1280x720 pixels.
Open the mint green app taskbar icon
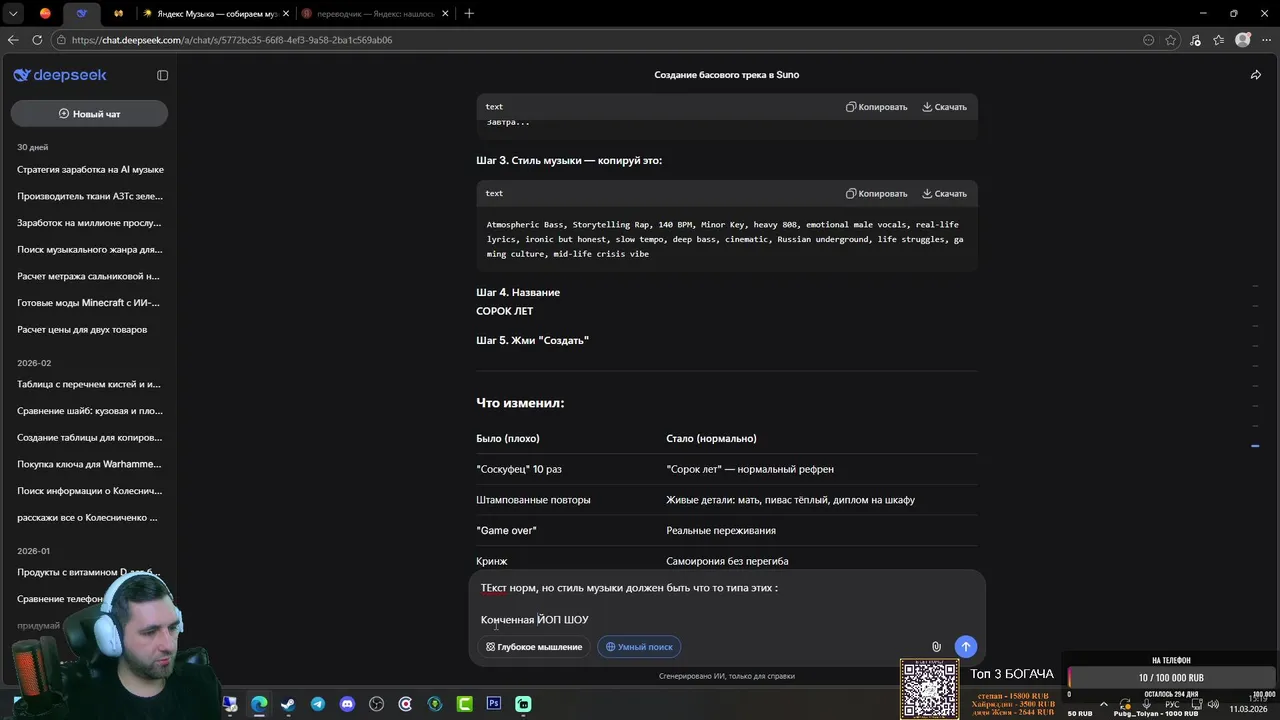523,704
